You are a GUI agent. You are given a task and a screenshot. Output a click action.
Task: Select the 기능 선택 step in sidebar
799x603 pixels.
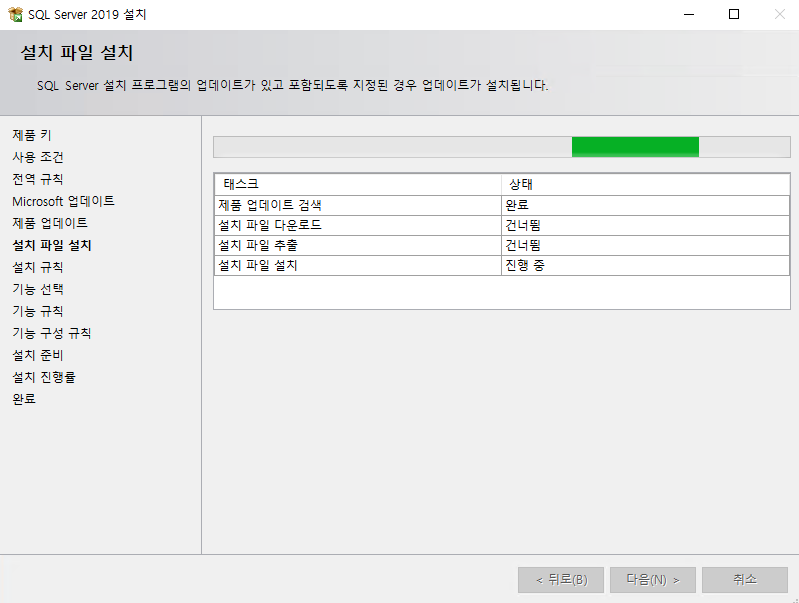(38, 289)
